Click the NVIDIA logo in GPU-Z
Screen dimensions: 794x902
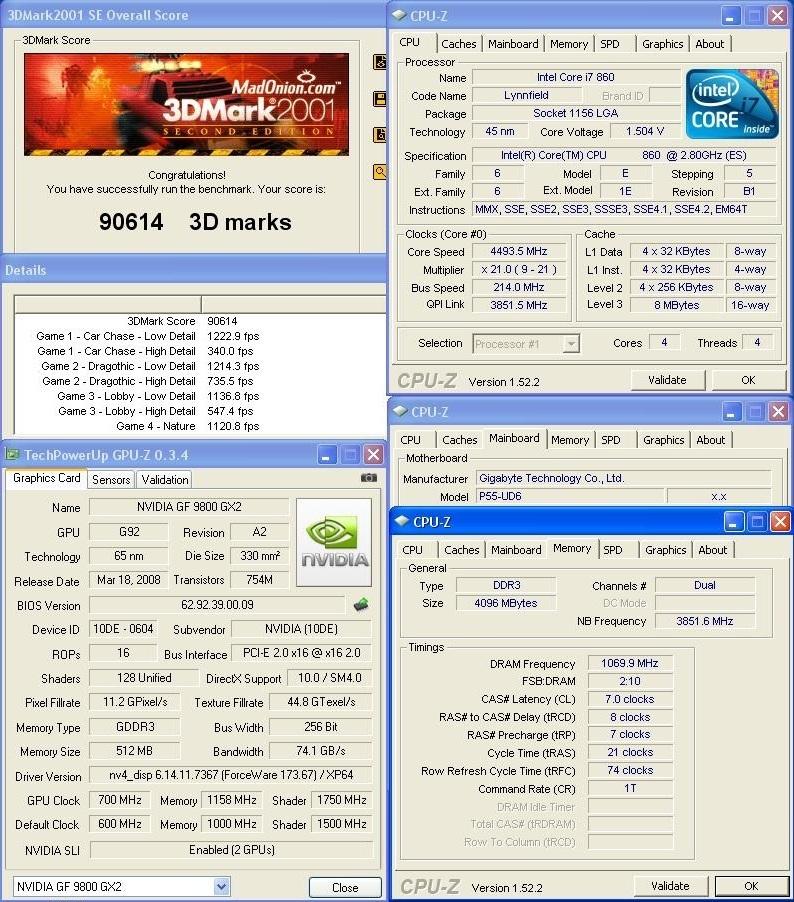click(334, 542)
